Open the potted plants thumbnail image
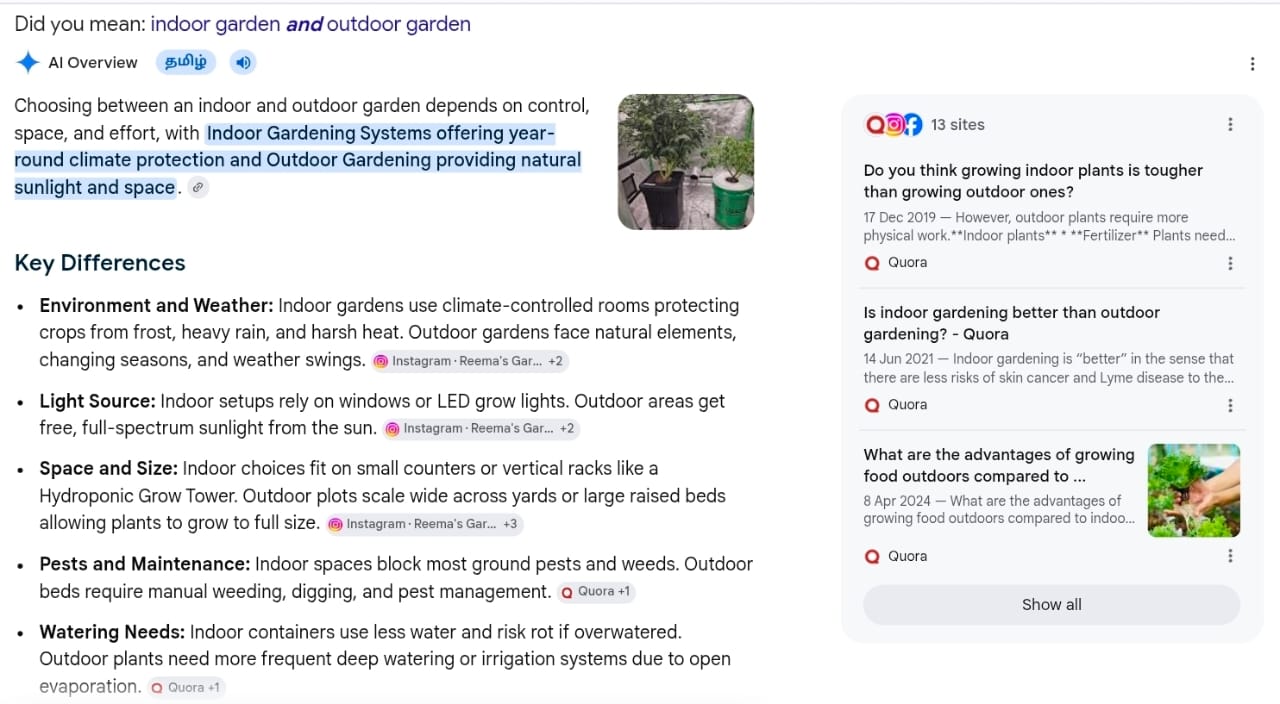Viewport: 1280px width, 704px height. coord(686,162)
